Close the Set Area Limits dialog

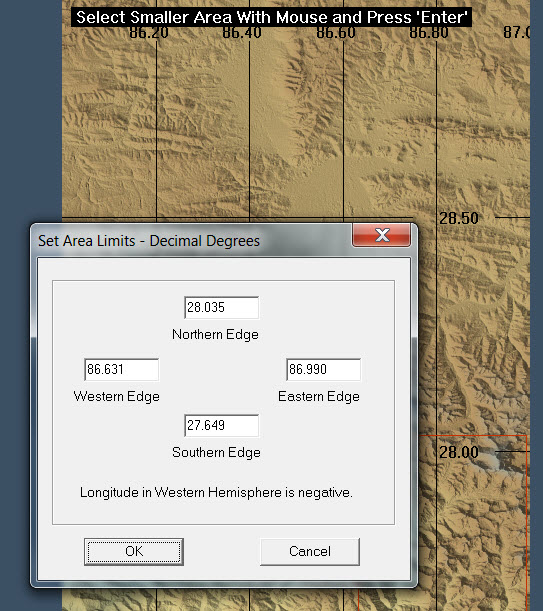click(382, 235)
